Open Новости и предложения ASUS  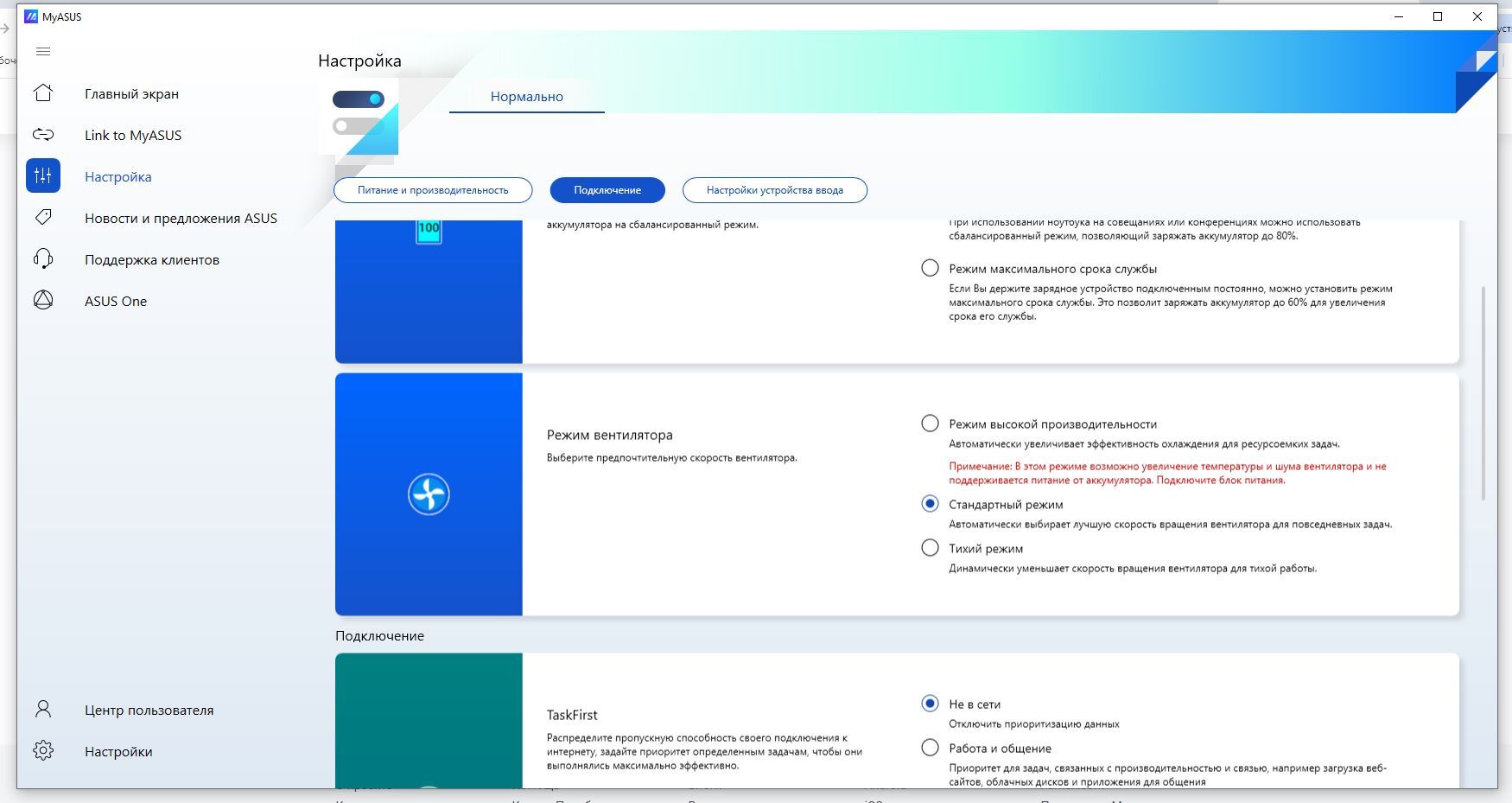pyautogui.click(x=181, y=219)
